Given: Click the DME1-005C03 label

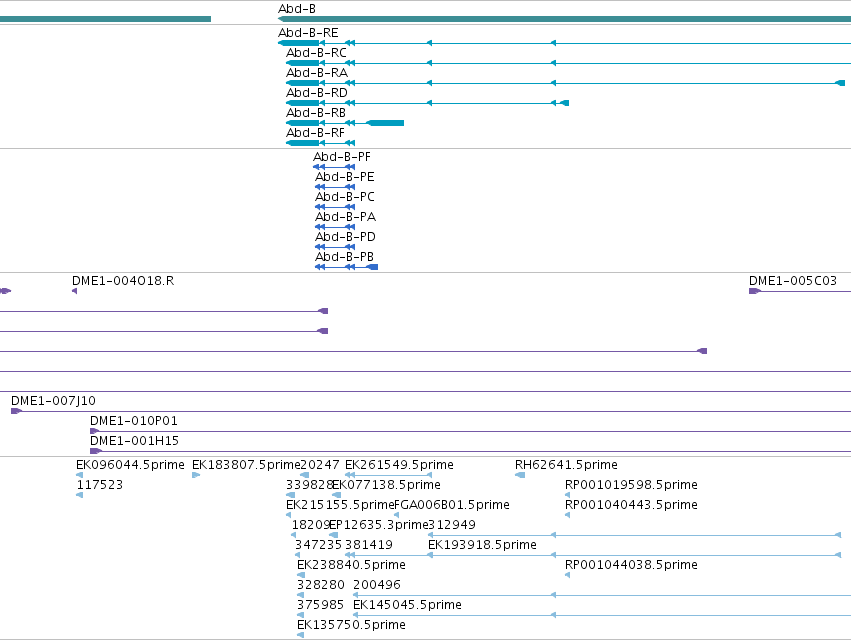Looking at the screenshot, I should pyautogui.click(x=793, y=281).
